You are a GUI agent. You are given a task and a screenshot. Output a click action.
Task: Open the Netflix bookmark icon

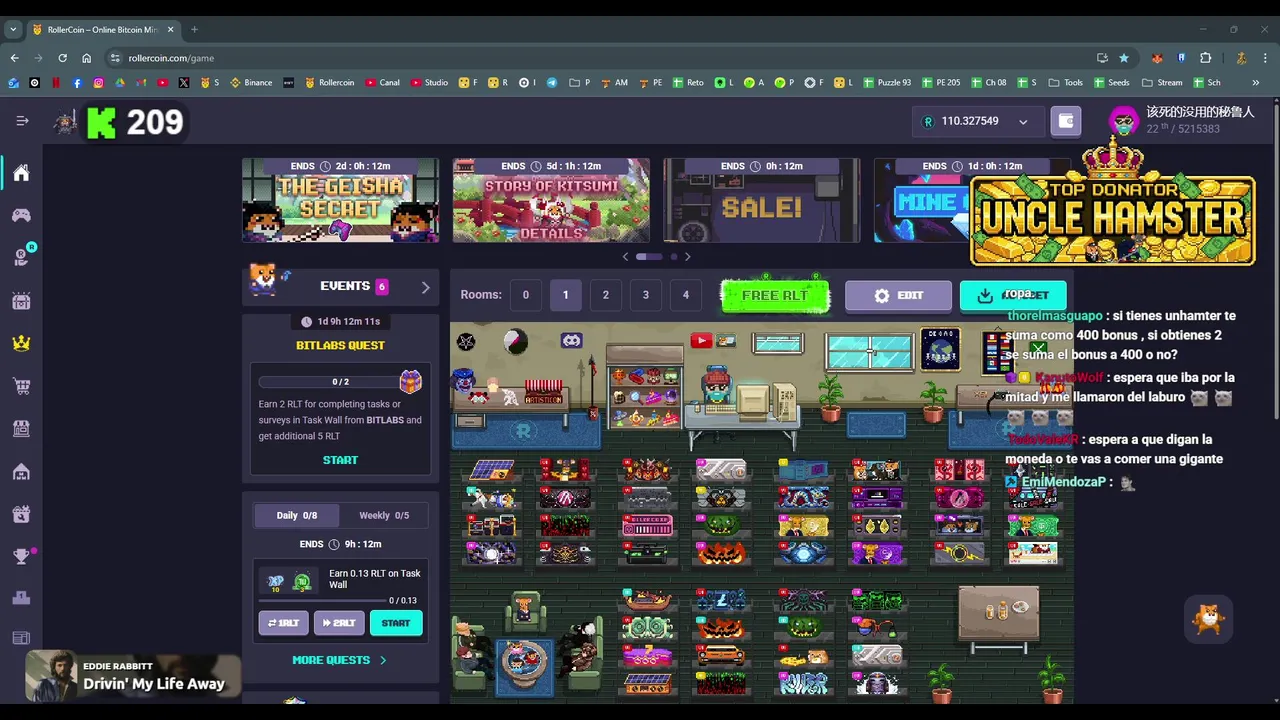[x=56, y=83]
